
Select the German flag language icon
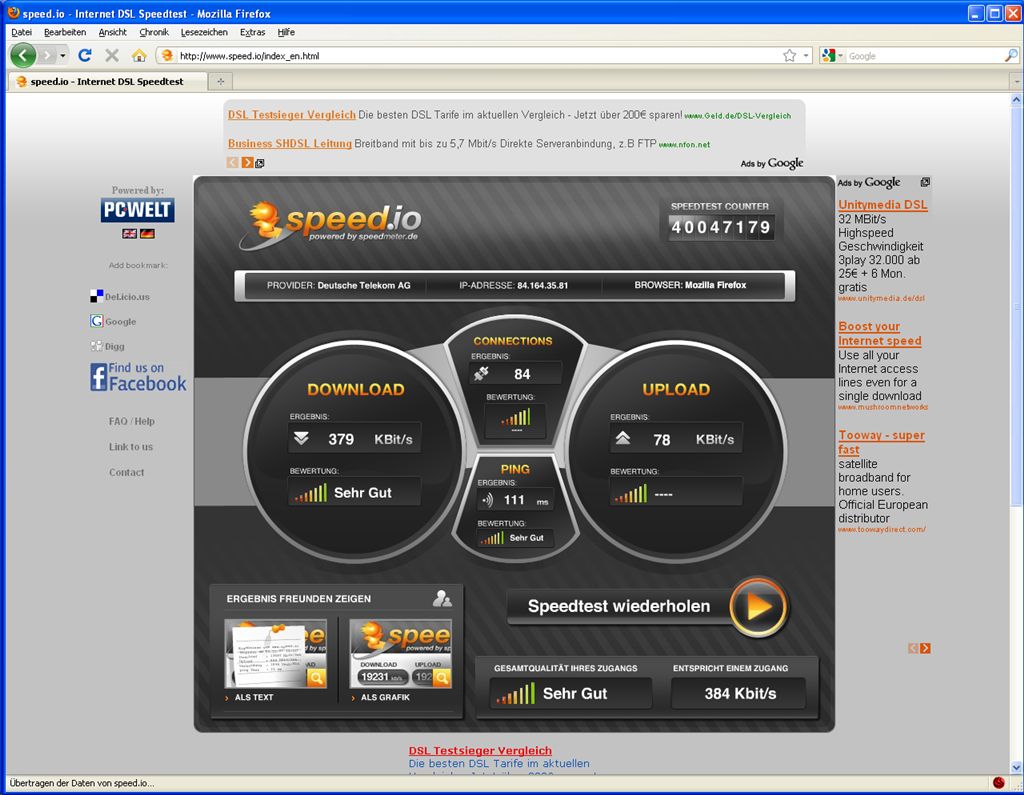147,233
